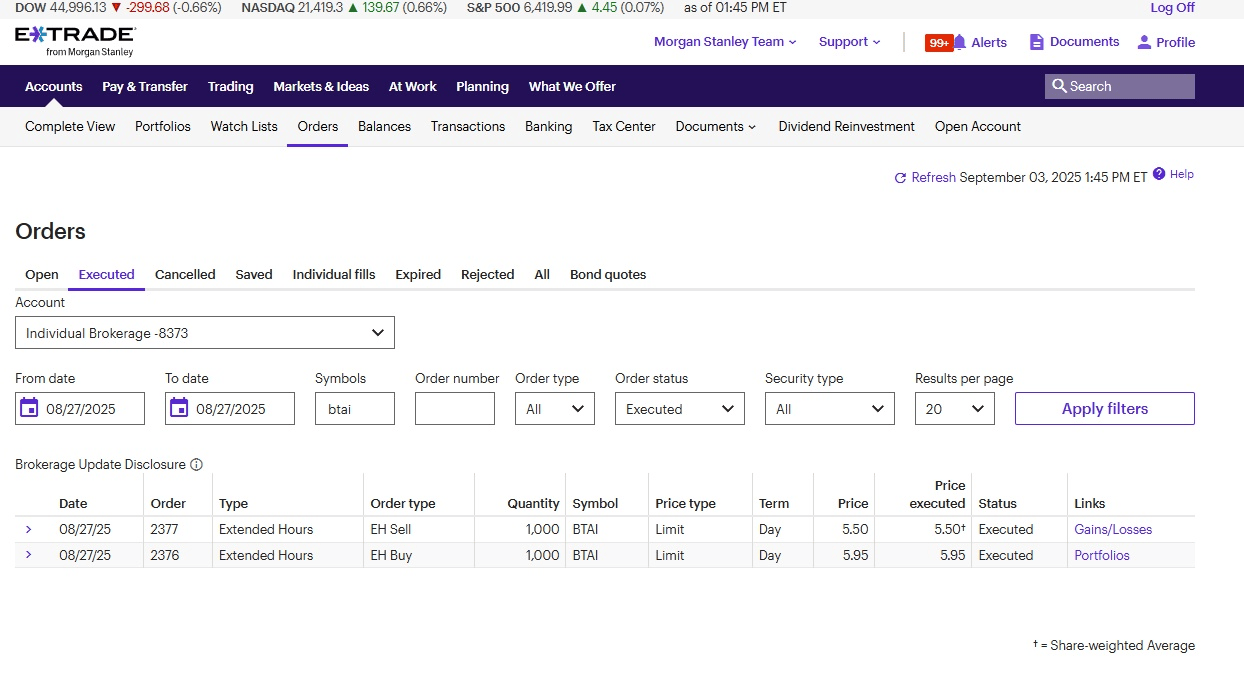The width and height of the screenshot is (1244, 678).
Task: Click the Order number input field
Action: (454, 409)
